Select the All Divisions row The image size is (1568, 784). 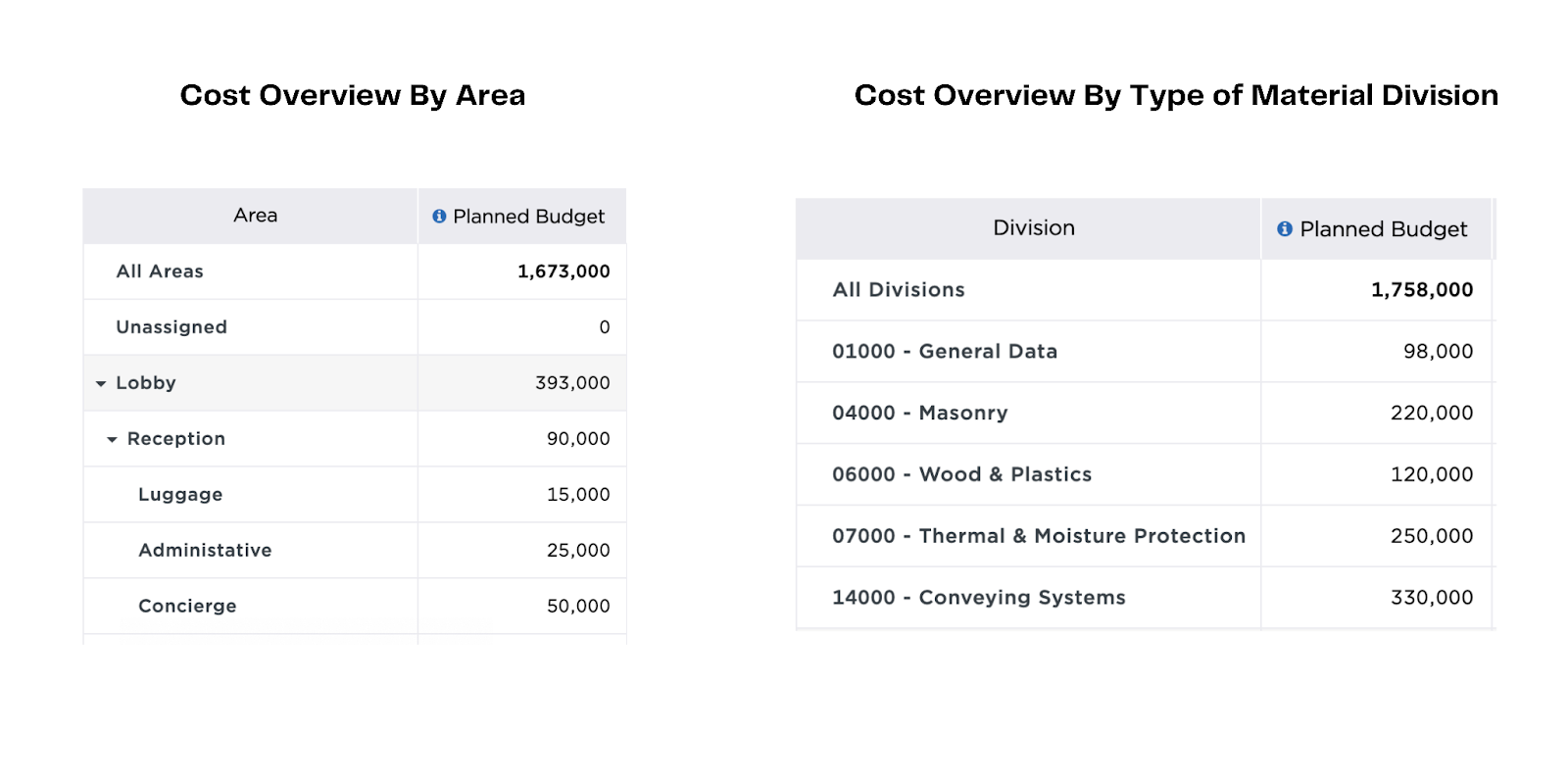[x=899, y=290]
